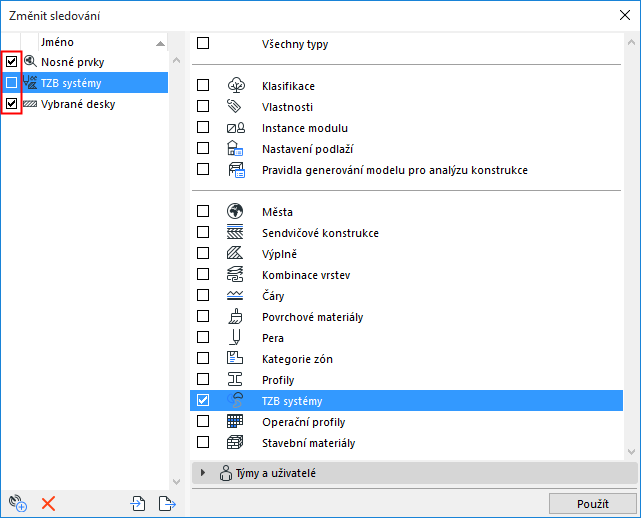Click the Stavební materiály brick icon
The image size is (641, 518).
point(235,442)
